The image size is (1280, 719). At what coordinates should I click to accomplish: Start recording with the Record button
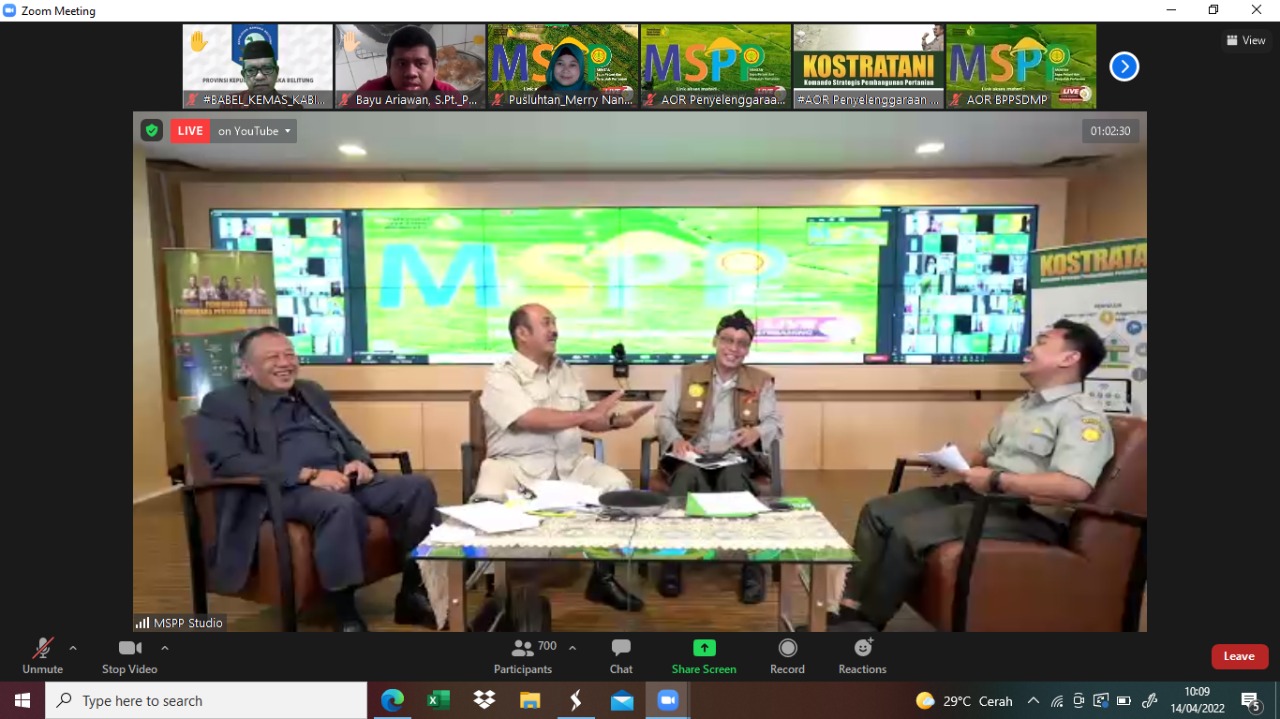(x=787, y=655)
